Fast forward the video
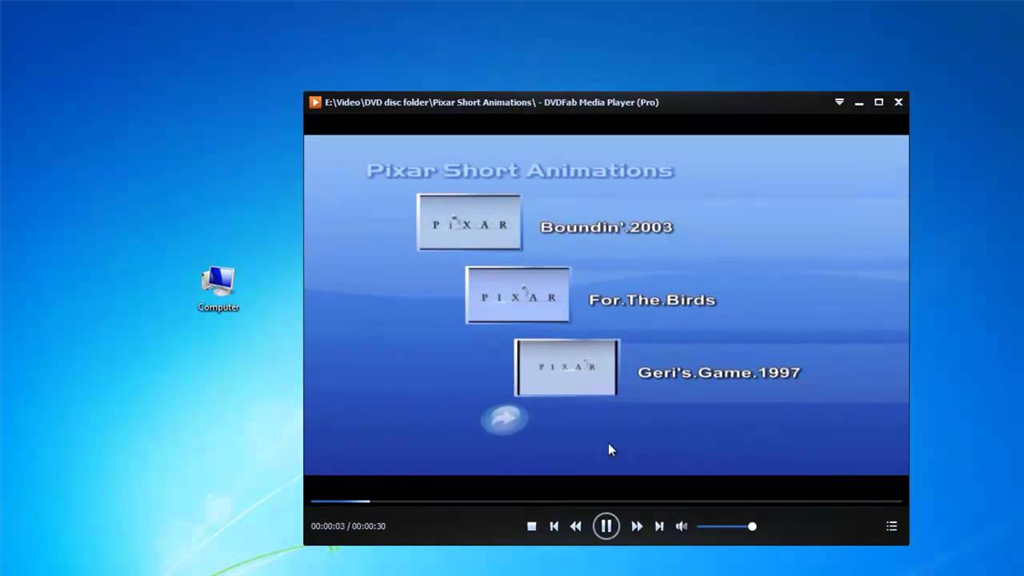 [x=637, y=526]
